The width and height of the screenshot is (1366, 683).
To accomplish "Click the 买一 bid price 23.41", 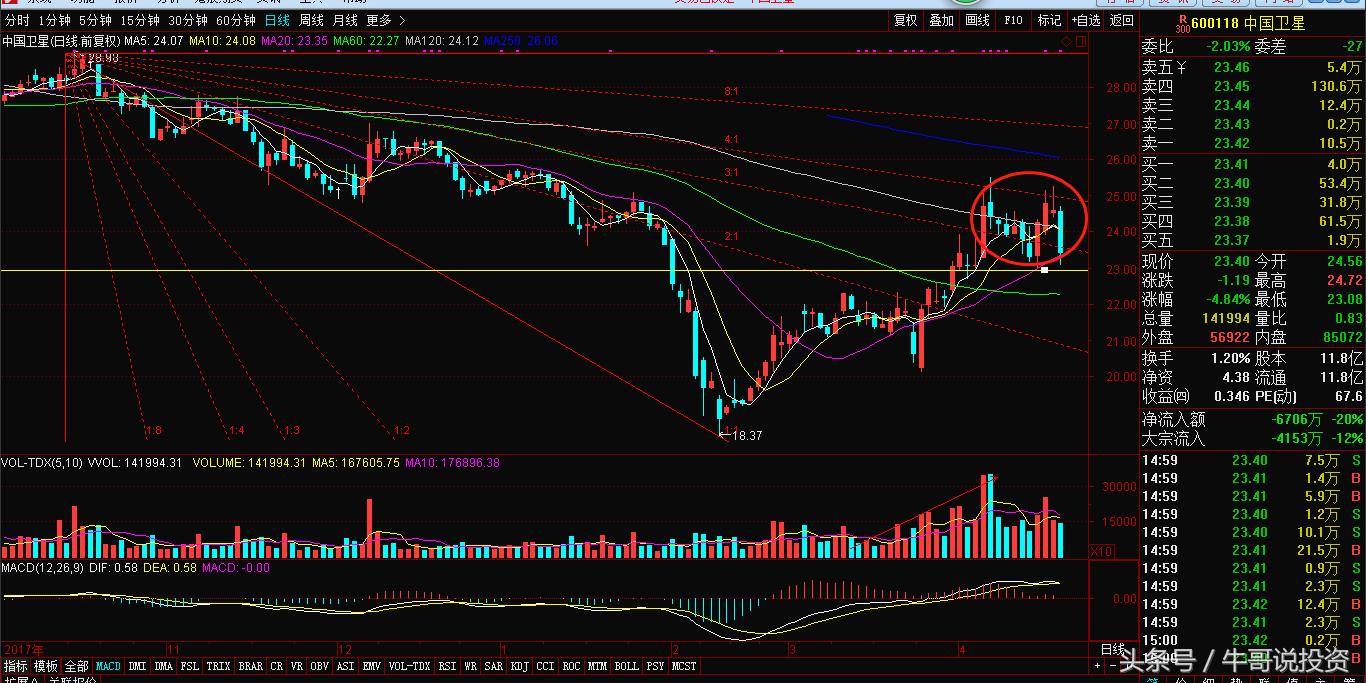I will coord(1232,164).
